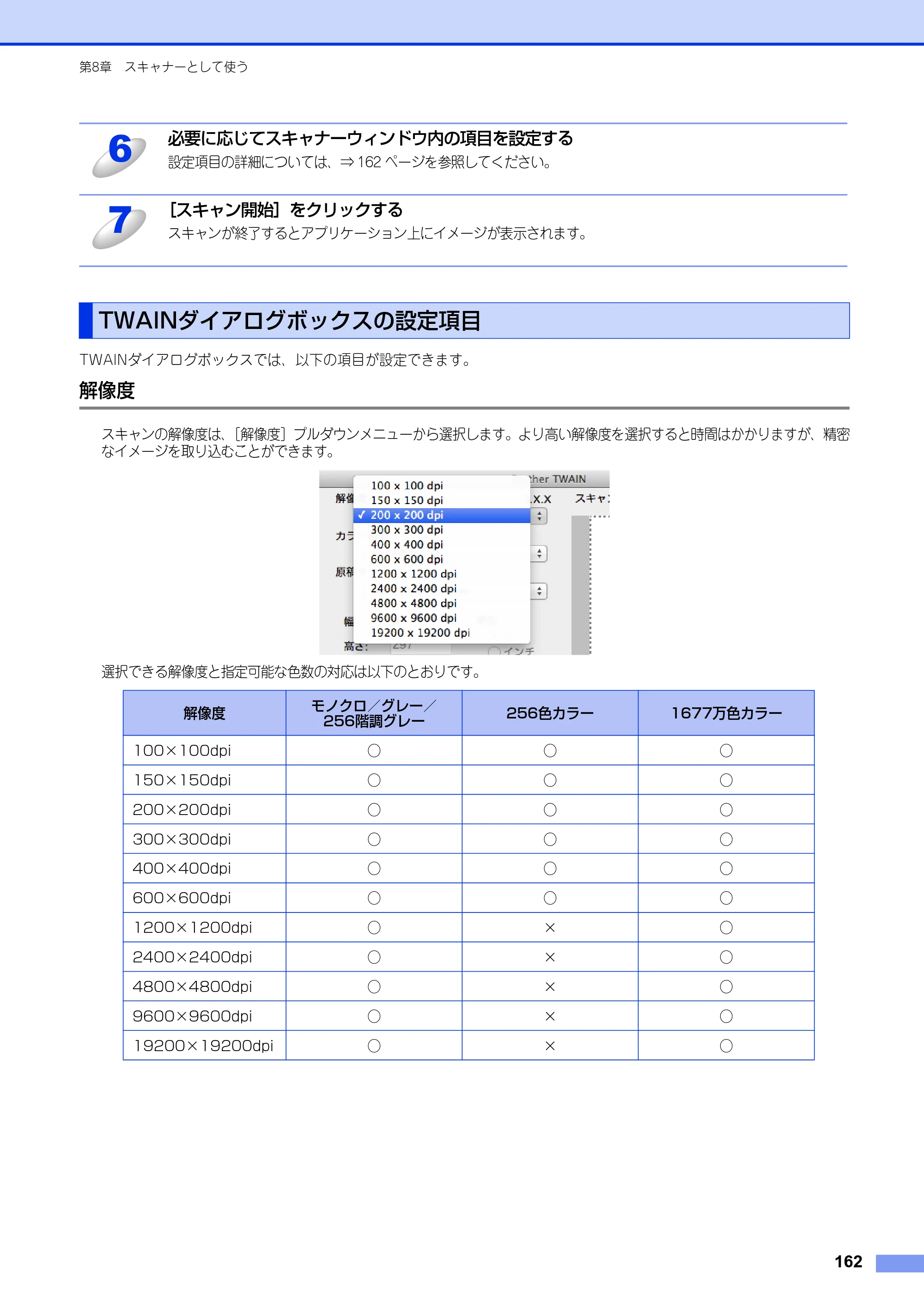Screen dimensions: 924x1308
Task: Click table cell 600×600dpi
Action: pyautogui.click(x=205, y=898)
